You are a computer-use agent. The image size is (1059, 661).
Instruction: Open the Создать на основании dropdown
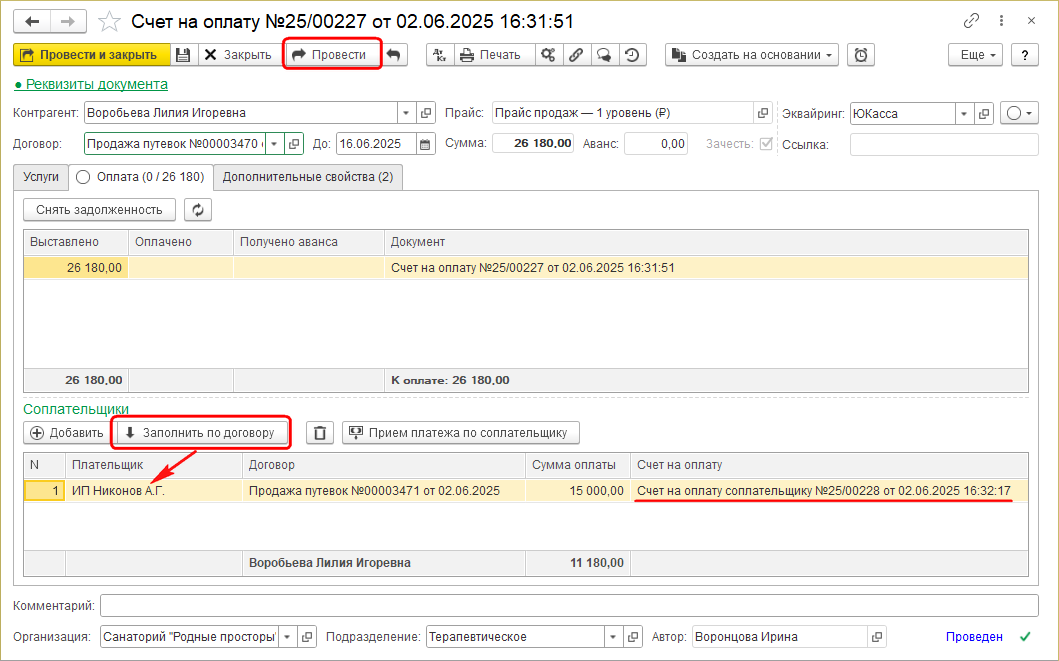(x=752, y=55)
